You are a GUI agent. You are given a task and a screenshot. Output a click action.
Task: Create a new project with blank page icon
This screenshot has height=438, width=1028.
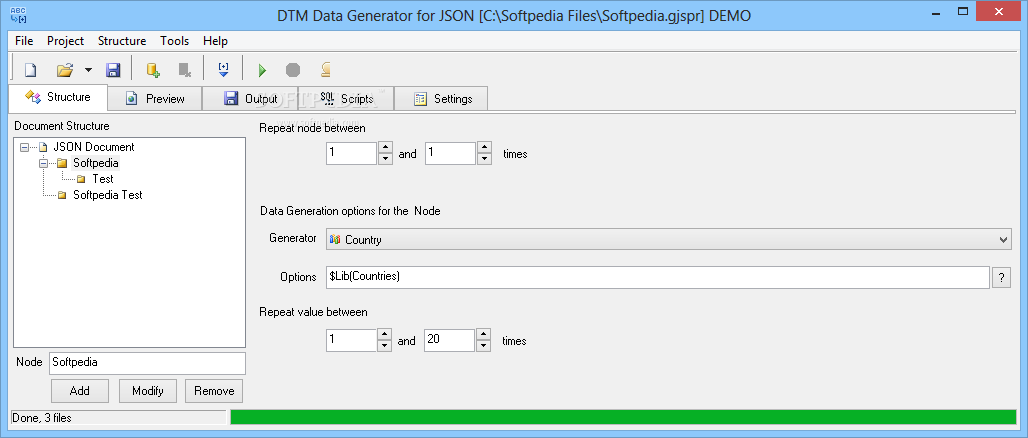click(x=30, y=70)
